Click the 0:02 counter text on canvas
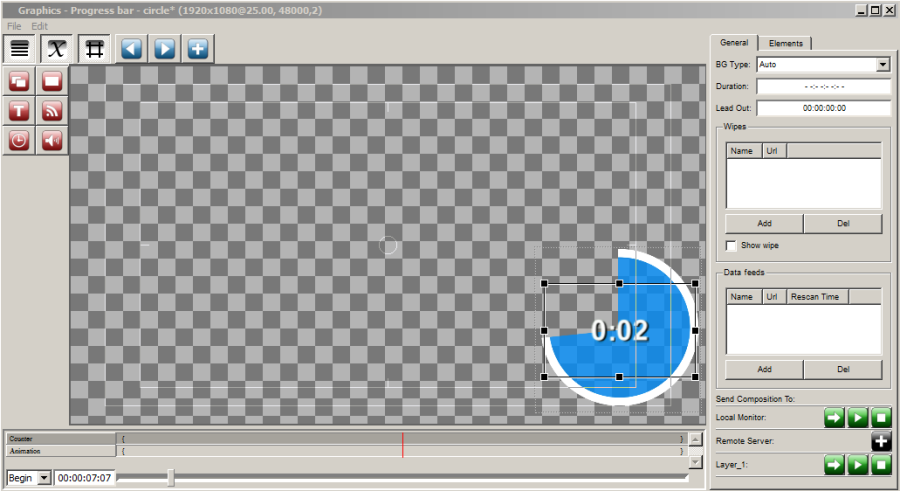900x491 pixels. click(620, 331)
